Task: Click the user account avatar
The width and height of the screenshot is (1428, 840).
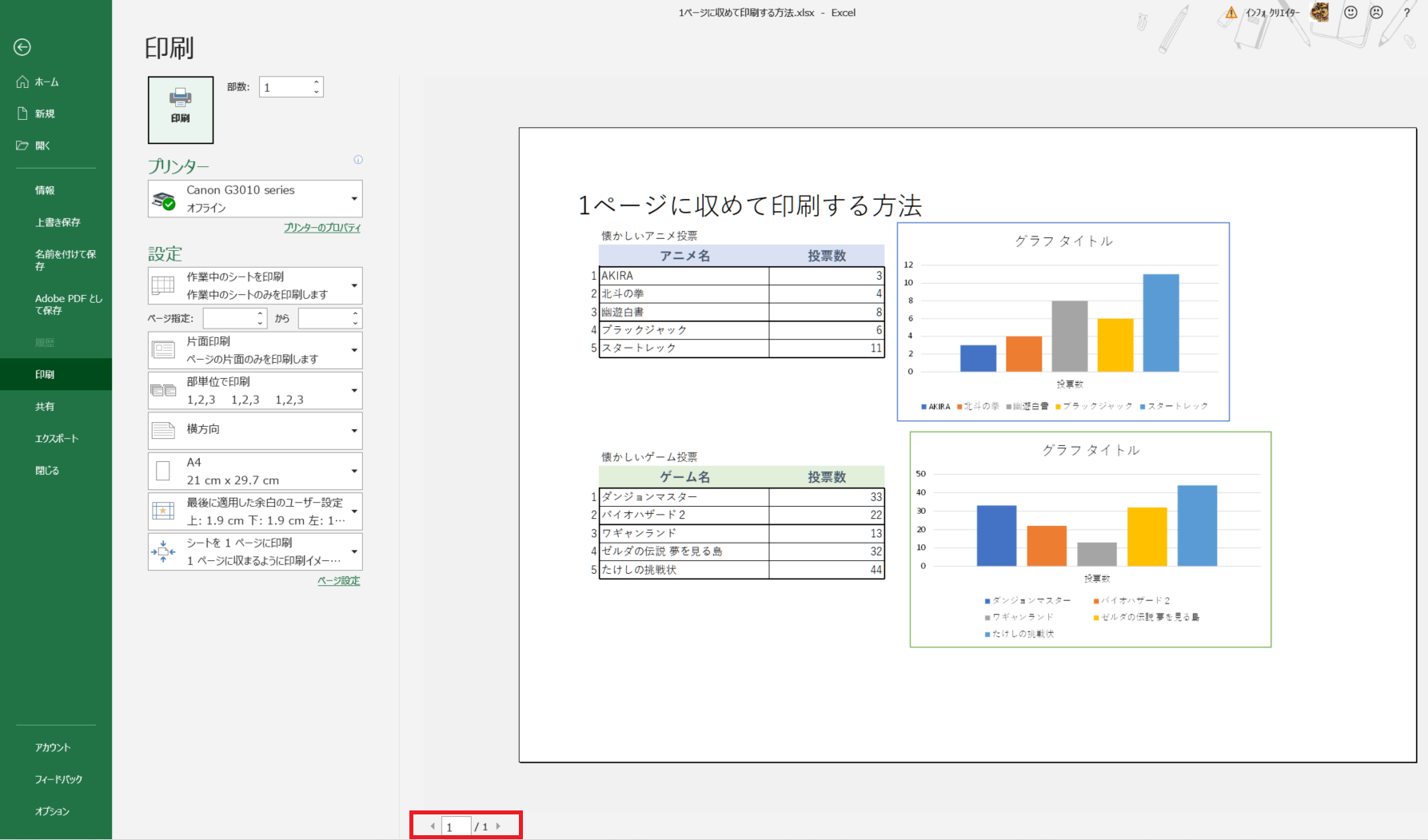Action: tap(1320, 12)
